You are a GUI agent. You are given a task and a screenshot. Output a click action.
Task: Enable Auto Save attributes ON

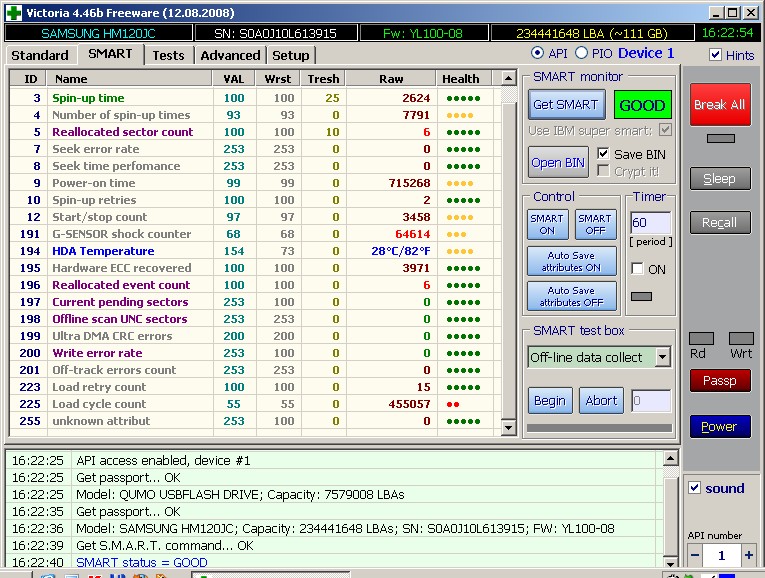pyautogui.click(x=571, y=261)
